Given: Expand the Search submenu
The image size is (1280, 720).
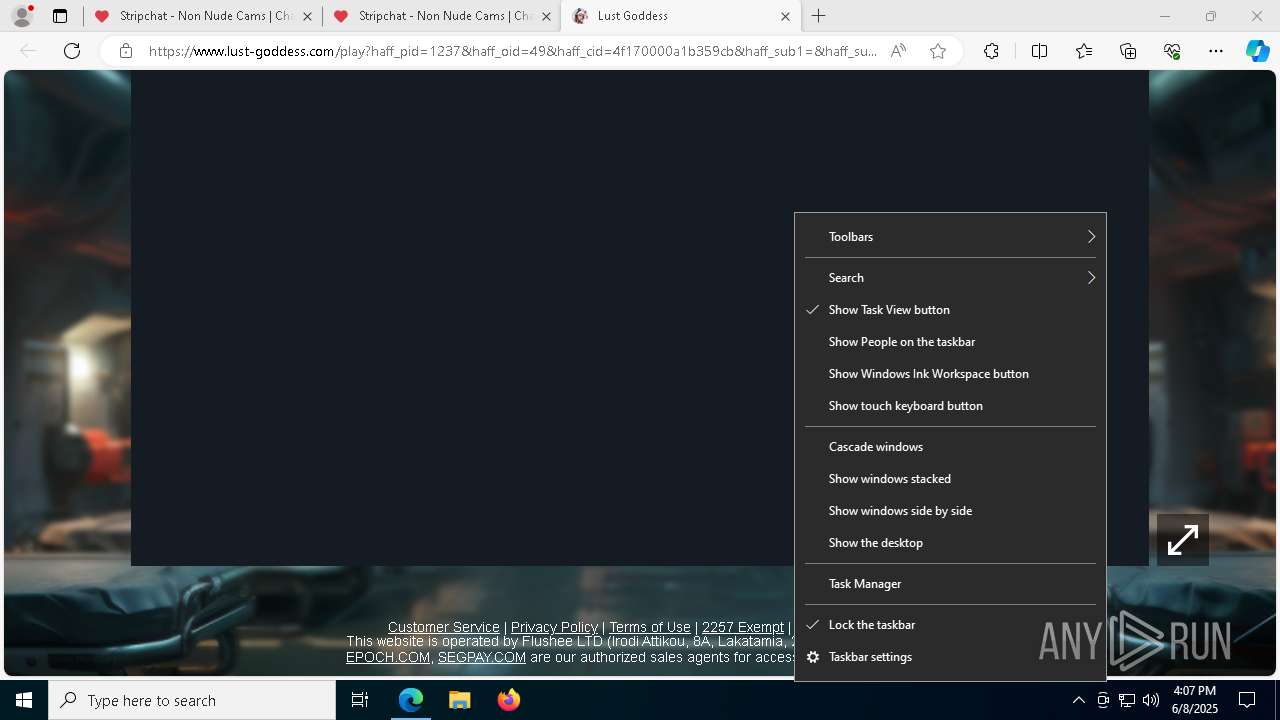Looking at the screenshot, I should click(950, 278).
